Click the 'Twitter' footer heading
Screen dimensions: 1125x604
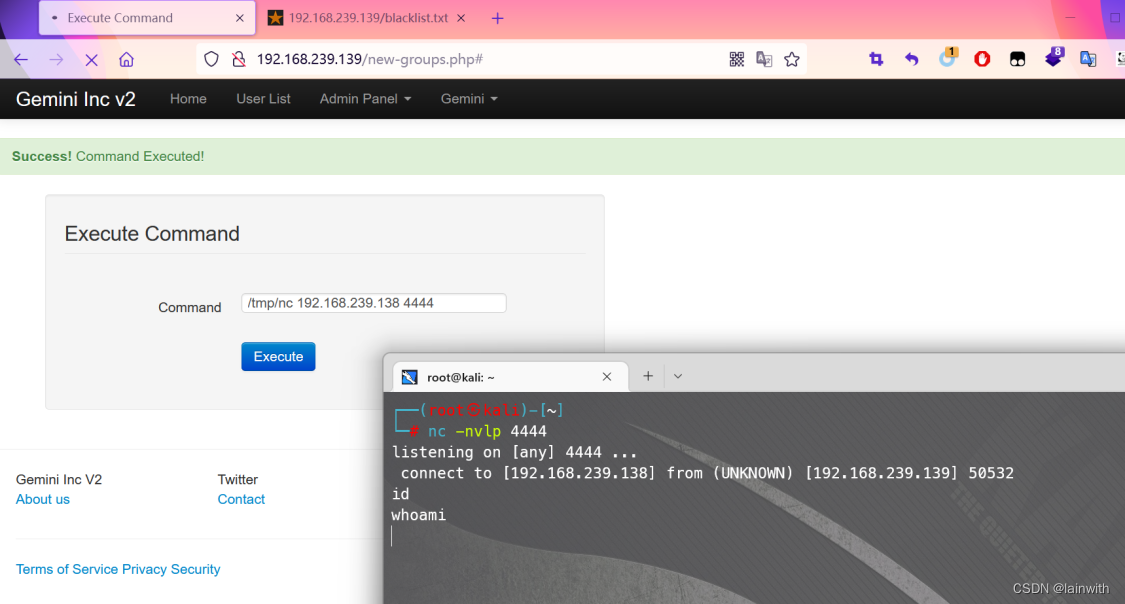click(x=237, y=479)
